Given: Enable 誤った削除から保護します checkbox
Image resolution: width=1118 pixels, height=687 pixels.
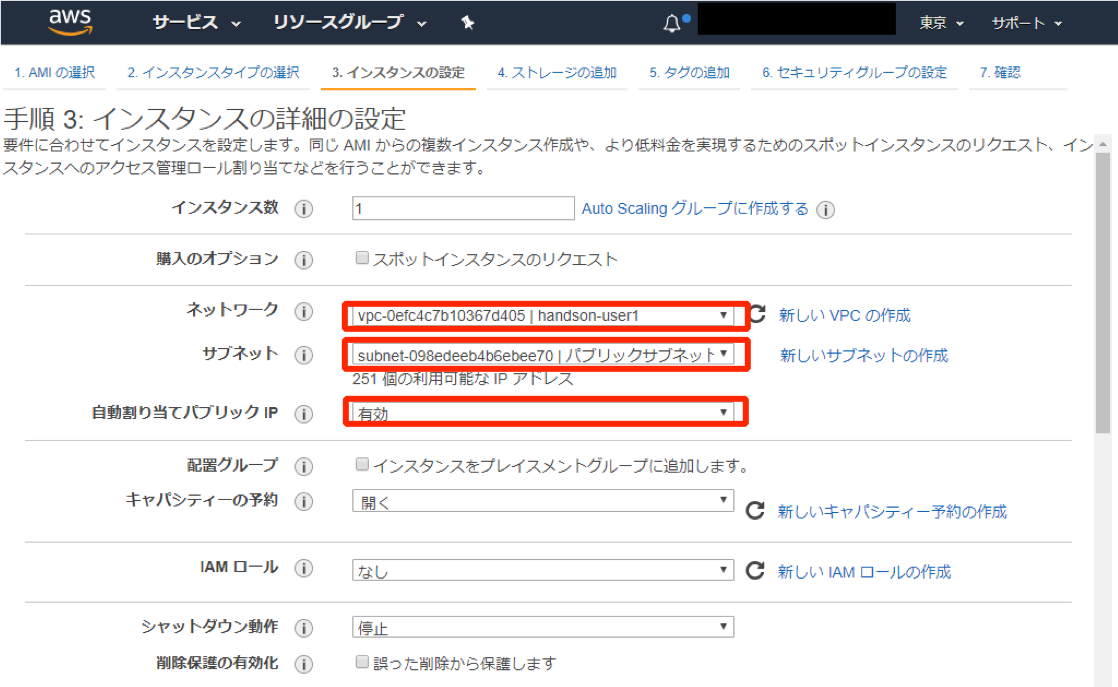Looking at the screenshot, I should tap(362, 662).
